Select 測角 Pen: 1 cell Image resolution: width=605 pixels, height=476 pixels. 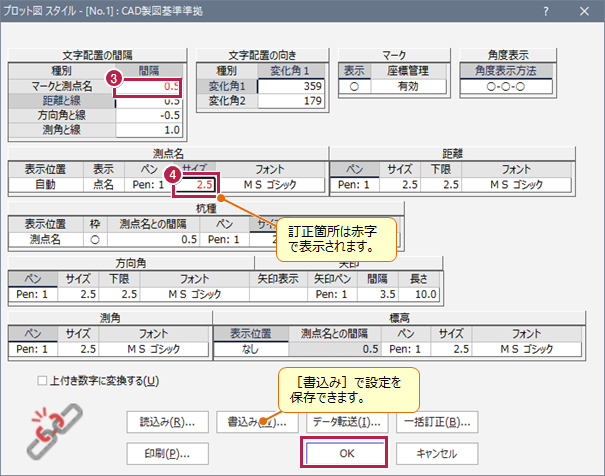click(32, 349)
